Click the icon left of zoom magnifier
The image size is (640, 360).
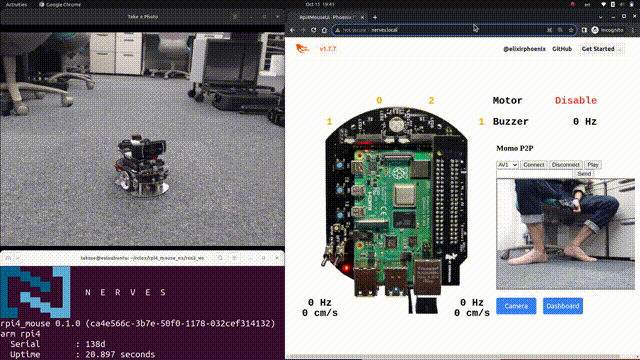point(549,30)
